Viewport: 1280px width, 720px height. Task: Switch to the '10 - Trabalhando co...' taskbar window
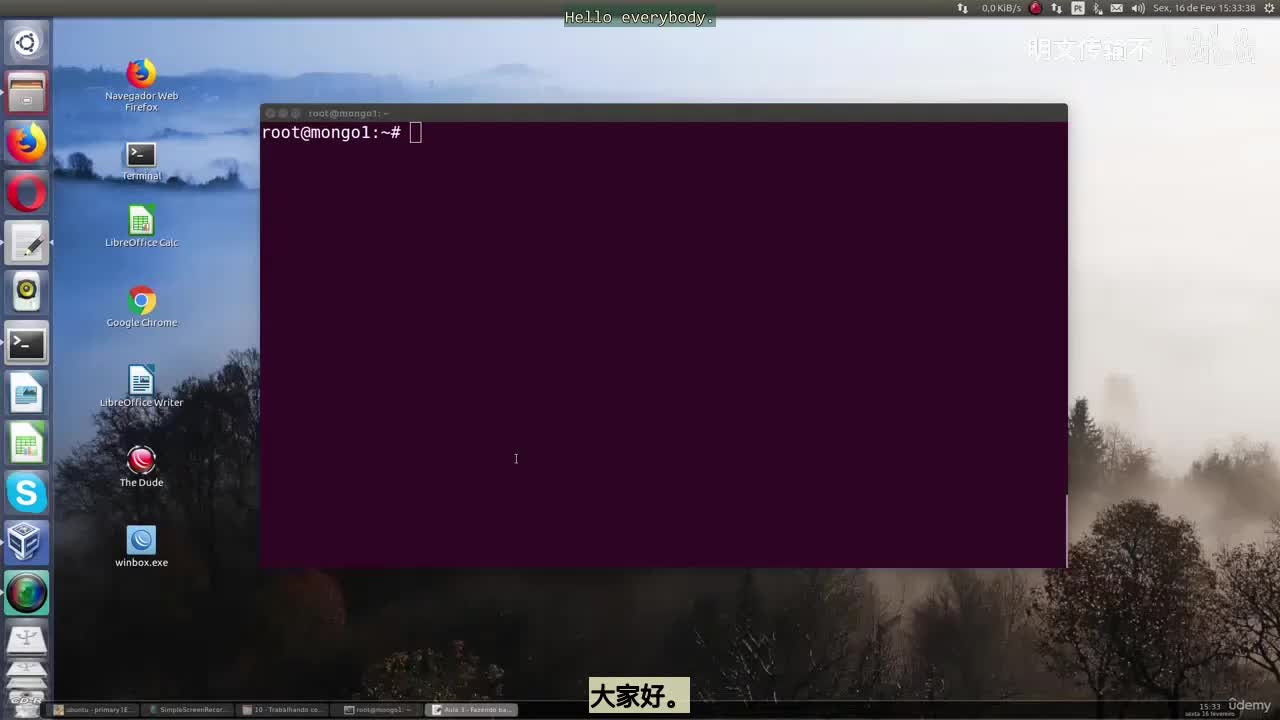tap(283, 710)
